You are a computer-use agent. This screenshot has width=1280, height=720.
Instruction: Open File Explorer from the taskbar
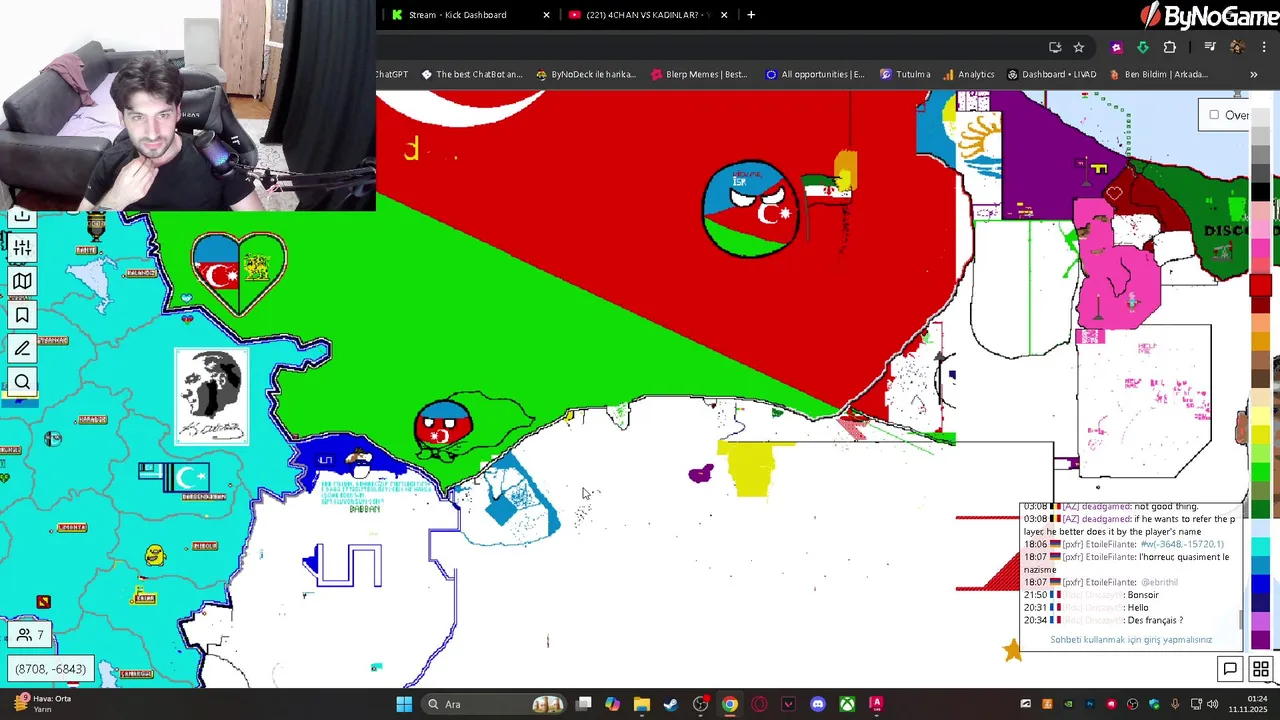642,704
